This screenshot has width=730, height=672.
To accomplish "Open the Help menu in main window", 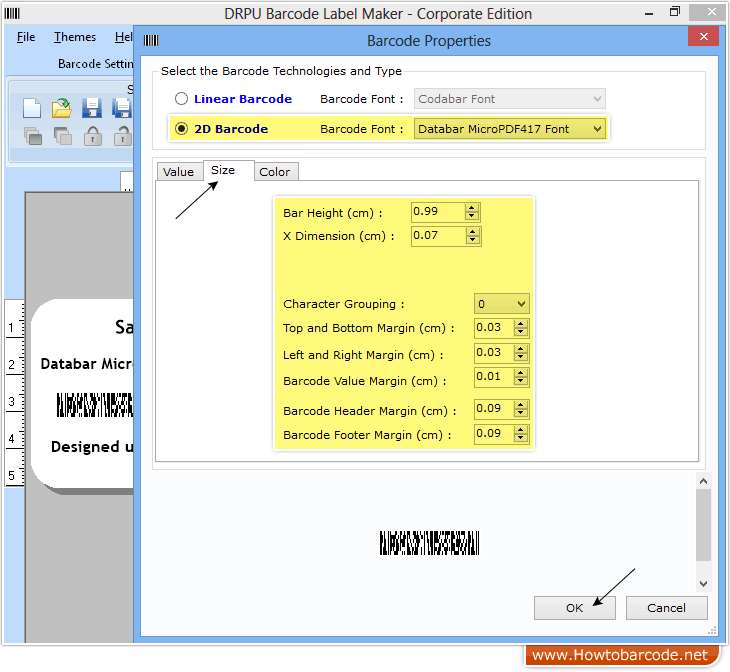I will (x=123, y=37).
